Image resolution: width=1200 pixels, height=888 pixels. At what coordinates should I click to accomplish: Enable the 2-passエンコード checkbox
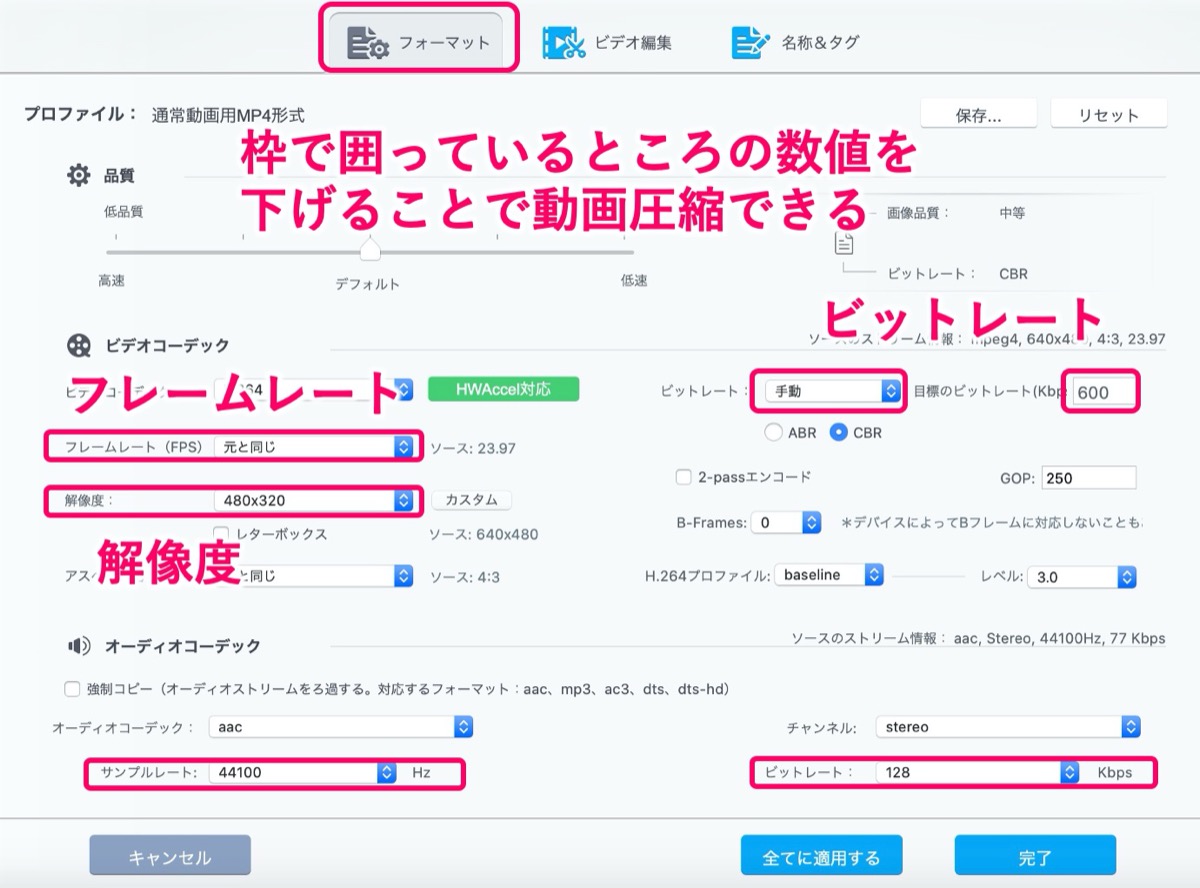[684, 477]
